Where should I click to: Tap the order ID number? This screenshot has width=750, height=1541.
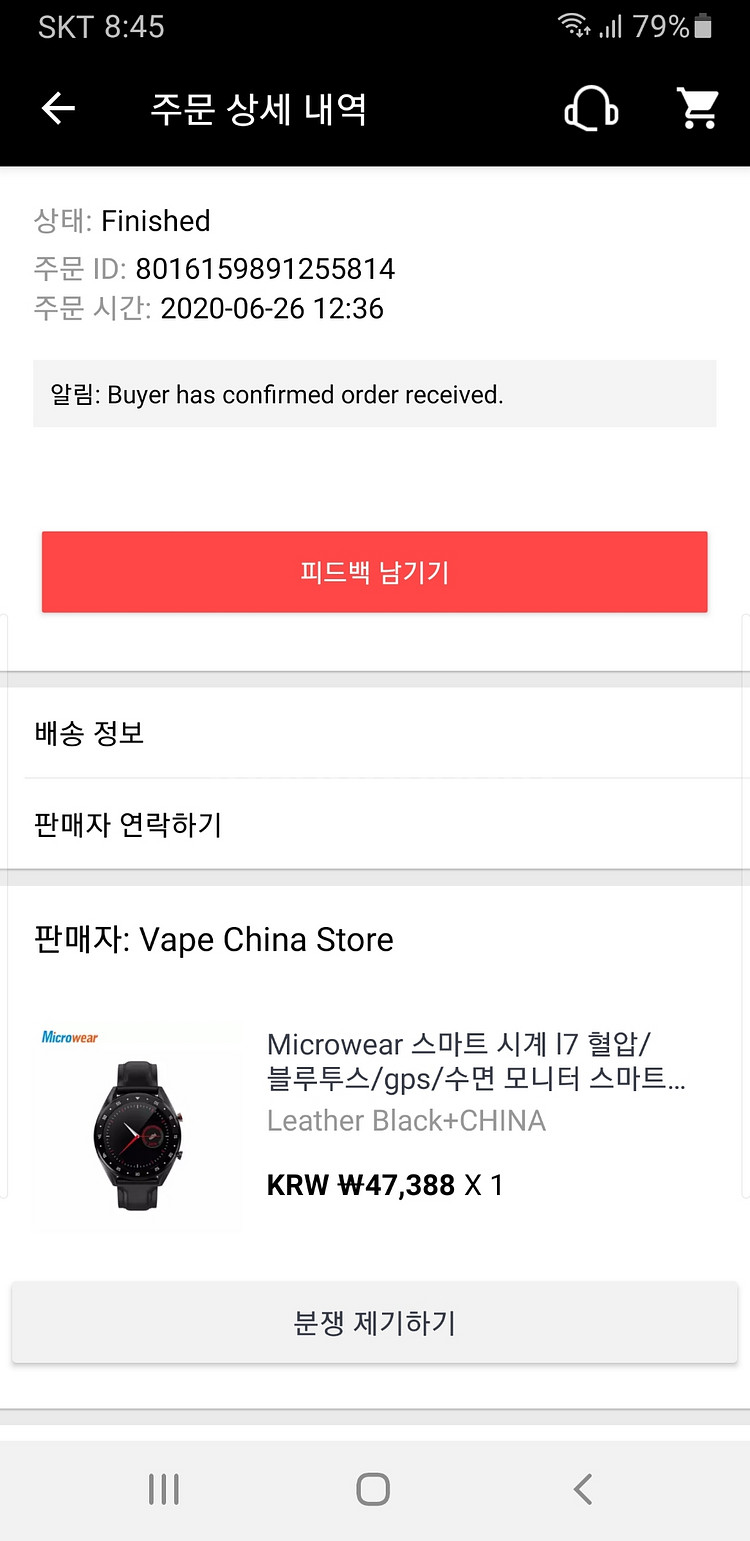(265, 269)
